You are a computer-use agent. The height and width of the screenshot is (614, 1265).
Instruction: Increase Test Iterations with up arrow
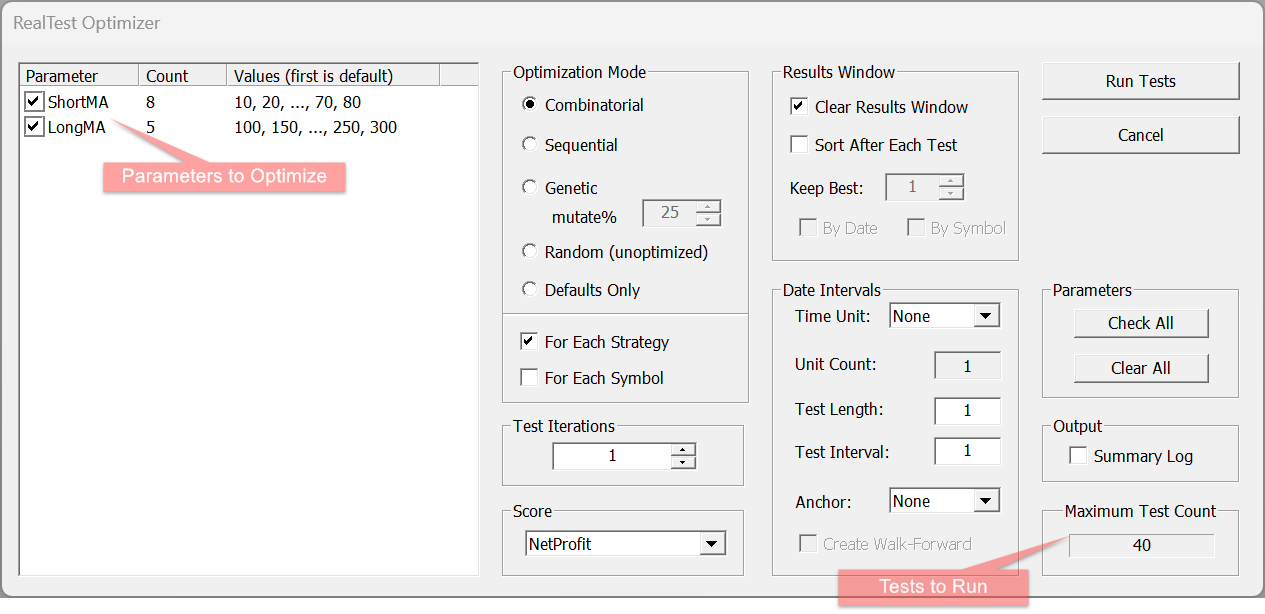[x=683, y=450]
